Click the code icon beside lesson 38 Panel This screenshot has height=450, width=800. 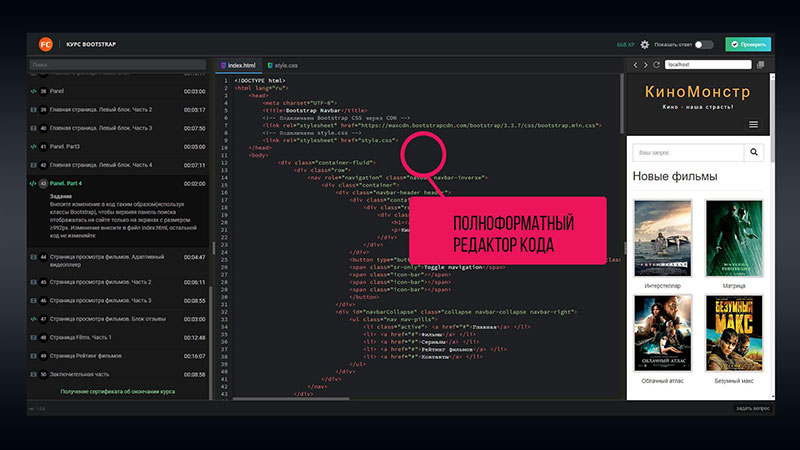pyautogui.click(x=34, y=91)
